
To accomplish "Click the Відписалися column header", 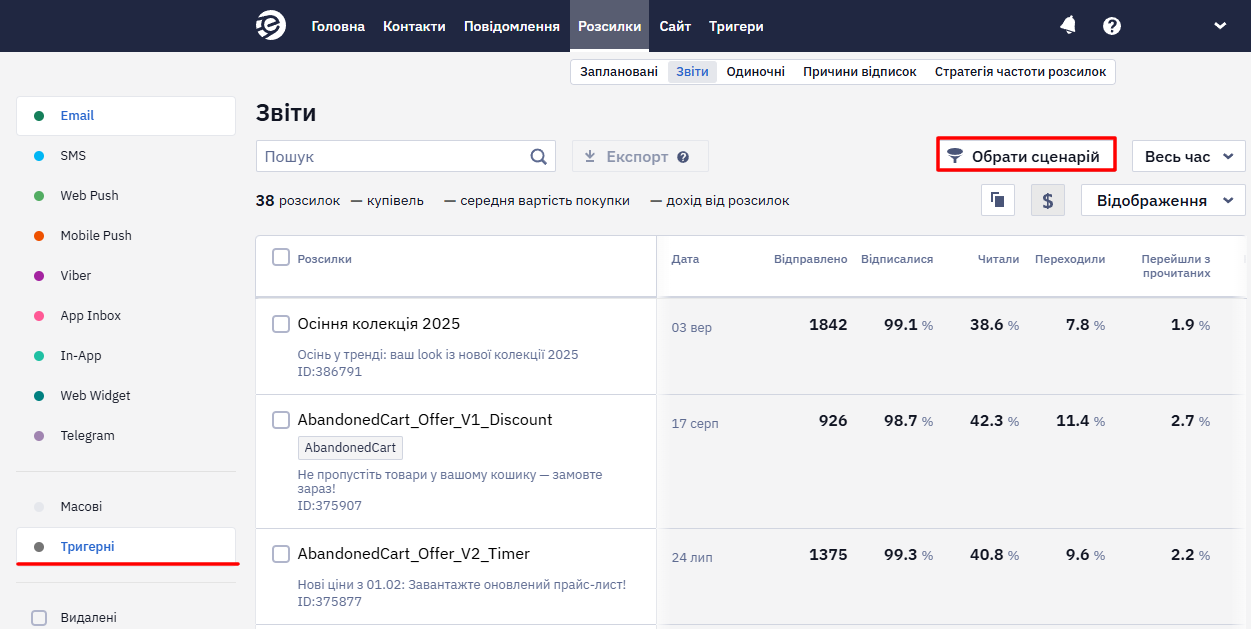I will pos(897,259).
